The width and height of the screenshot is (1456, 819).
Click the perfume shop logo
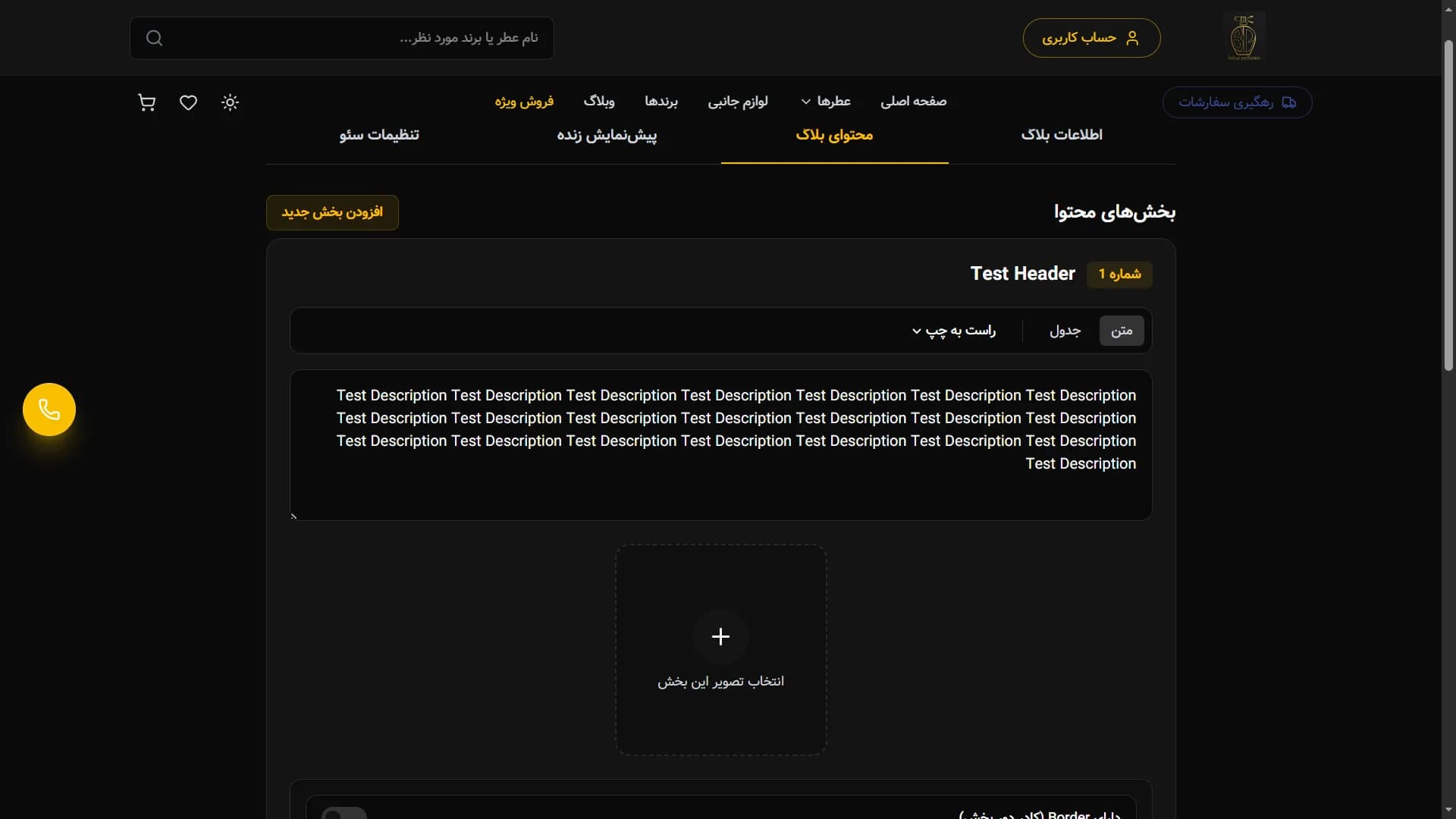tap(1244, 37)
